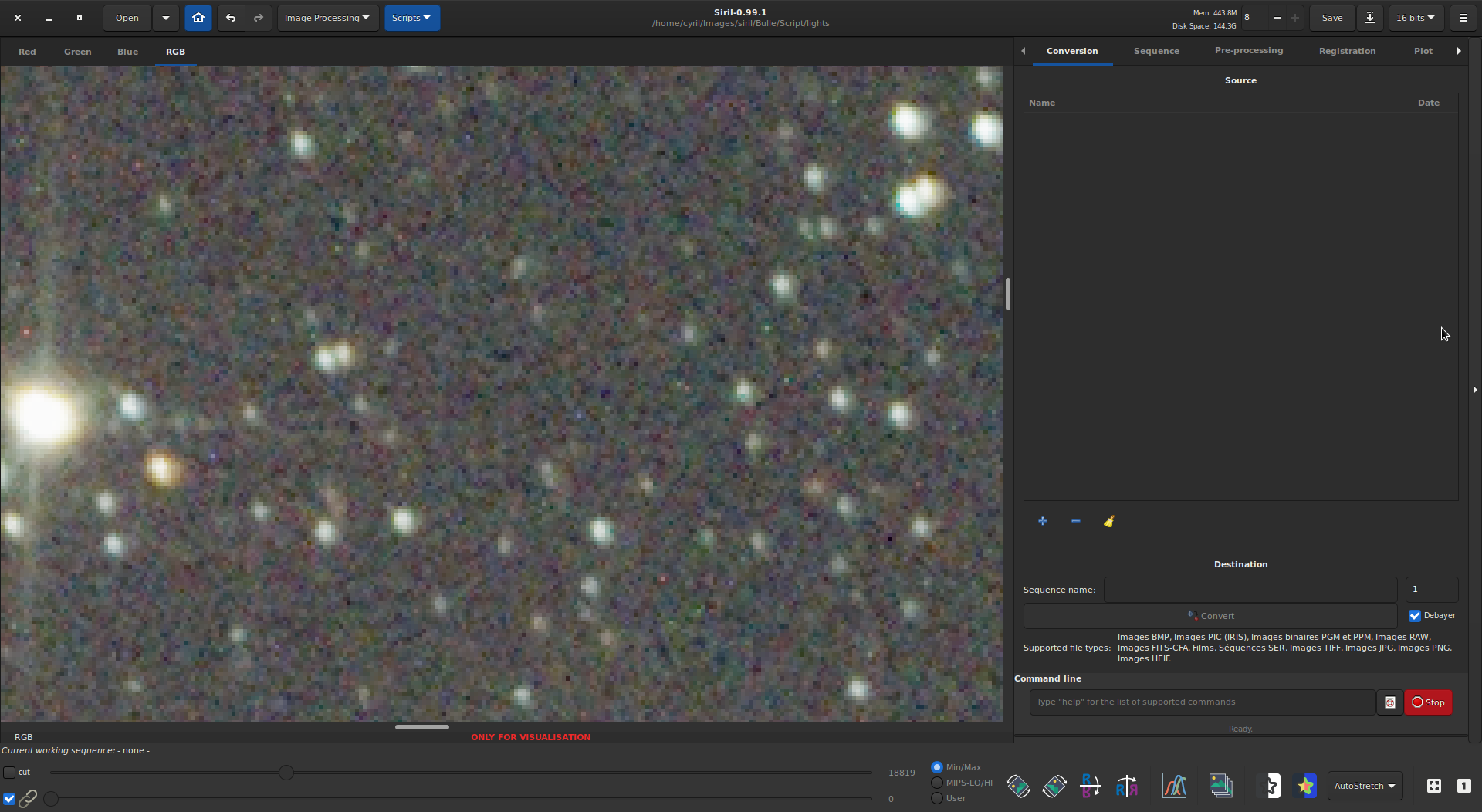Focus the command line input field

(1202, 702)
